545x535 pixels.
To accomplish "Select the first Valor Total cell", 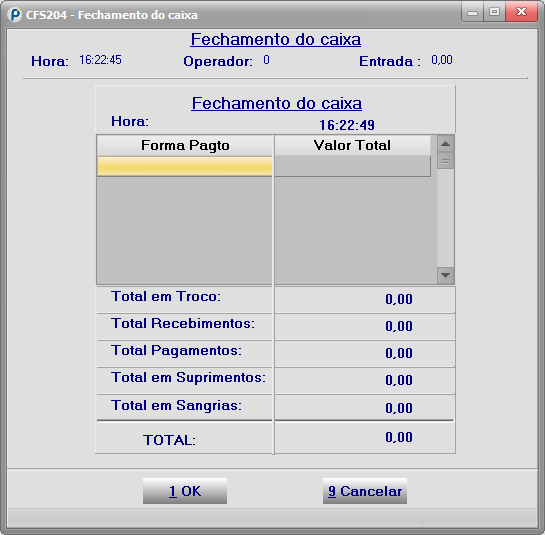I will [x=352, y=166].
